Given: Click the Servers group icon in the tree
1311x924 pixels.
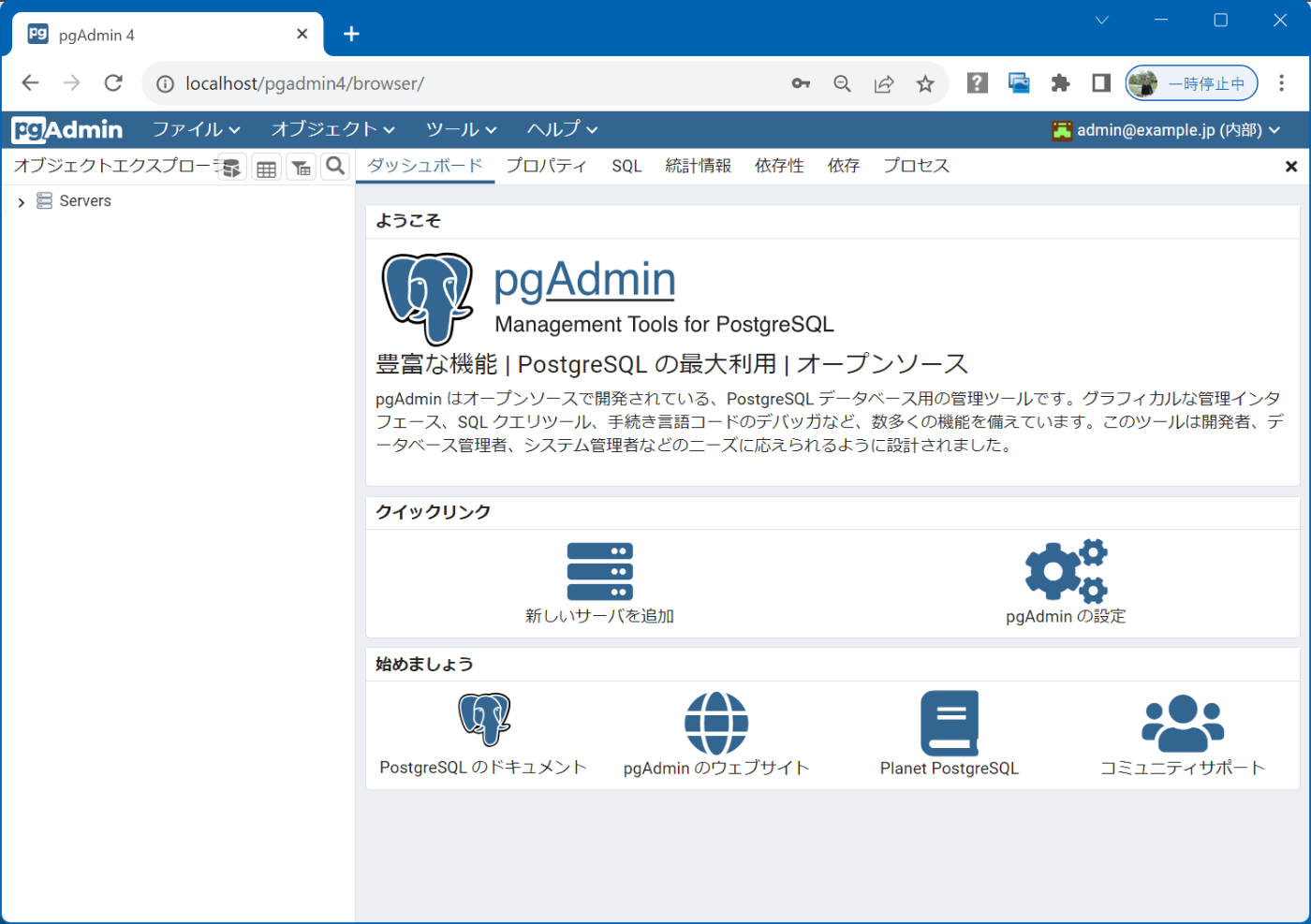Looking at the screenshot, I should tap(44, 200).
